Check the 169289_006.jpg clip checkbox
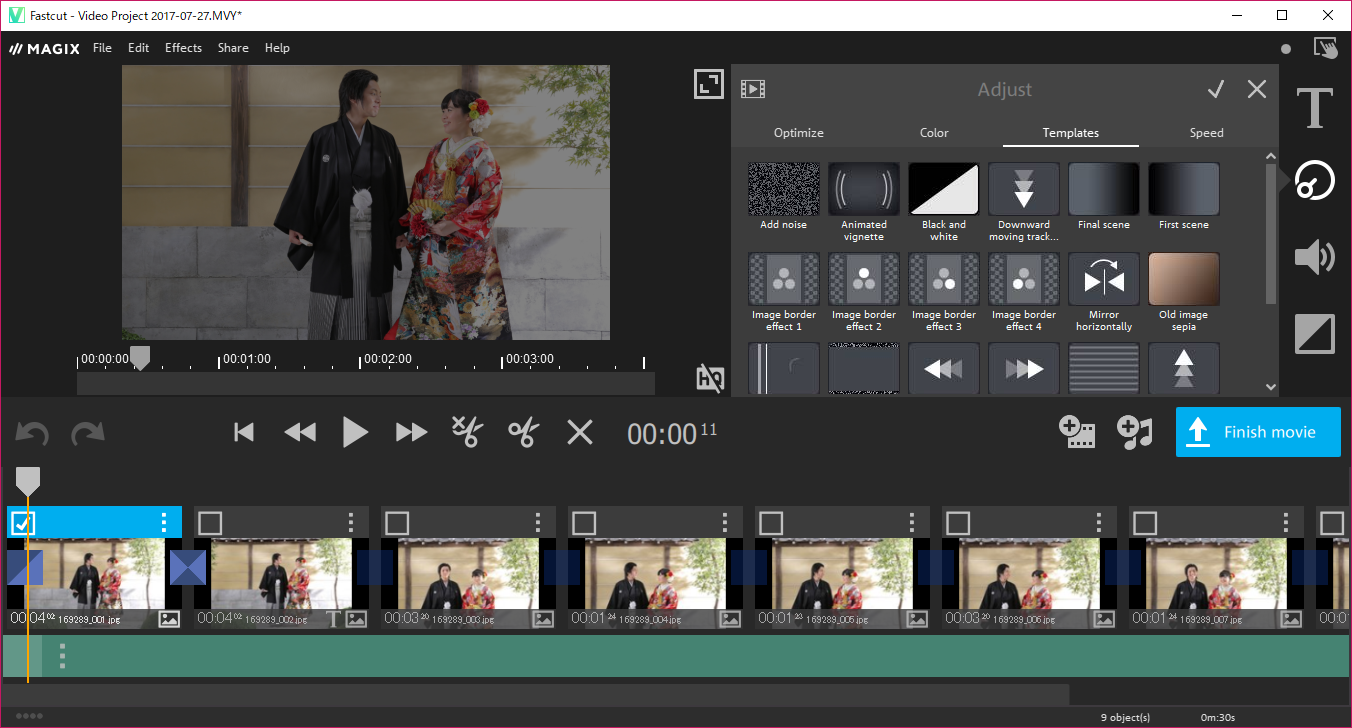 pyautogui.click(x=958, y=523)
